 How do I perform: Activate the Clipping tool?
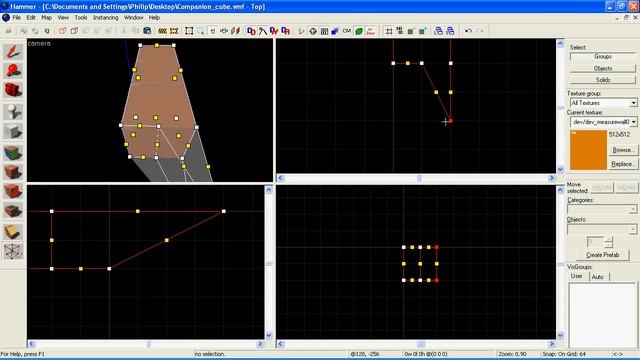(x=13, y=232)
